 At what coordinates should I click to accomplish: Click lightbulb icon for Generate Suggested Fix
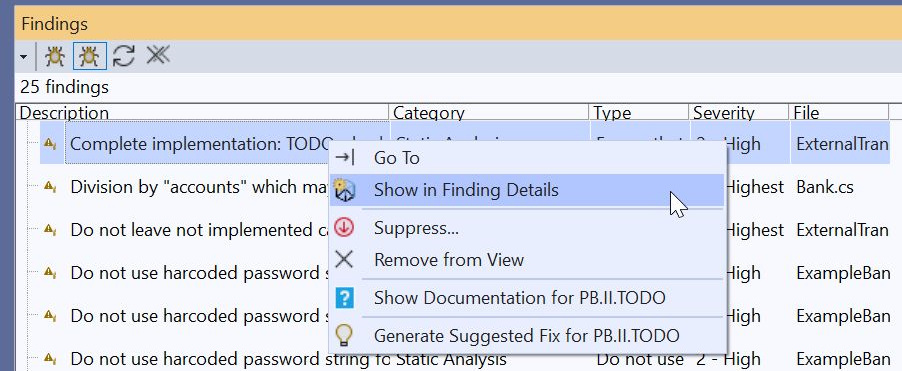click(344, 335)
